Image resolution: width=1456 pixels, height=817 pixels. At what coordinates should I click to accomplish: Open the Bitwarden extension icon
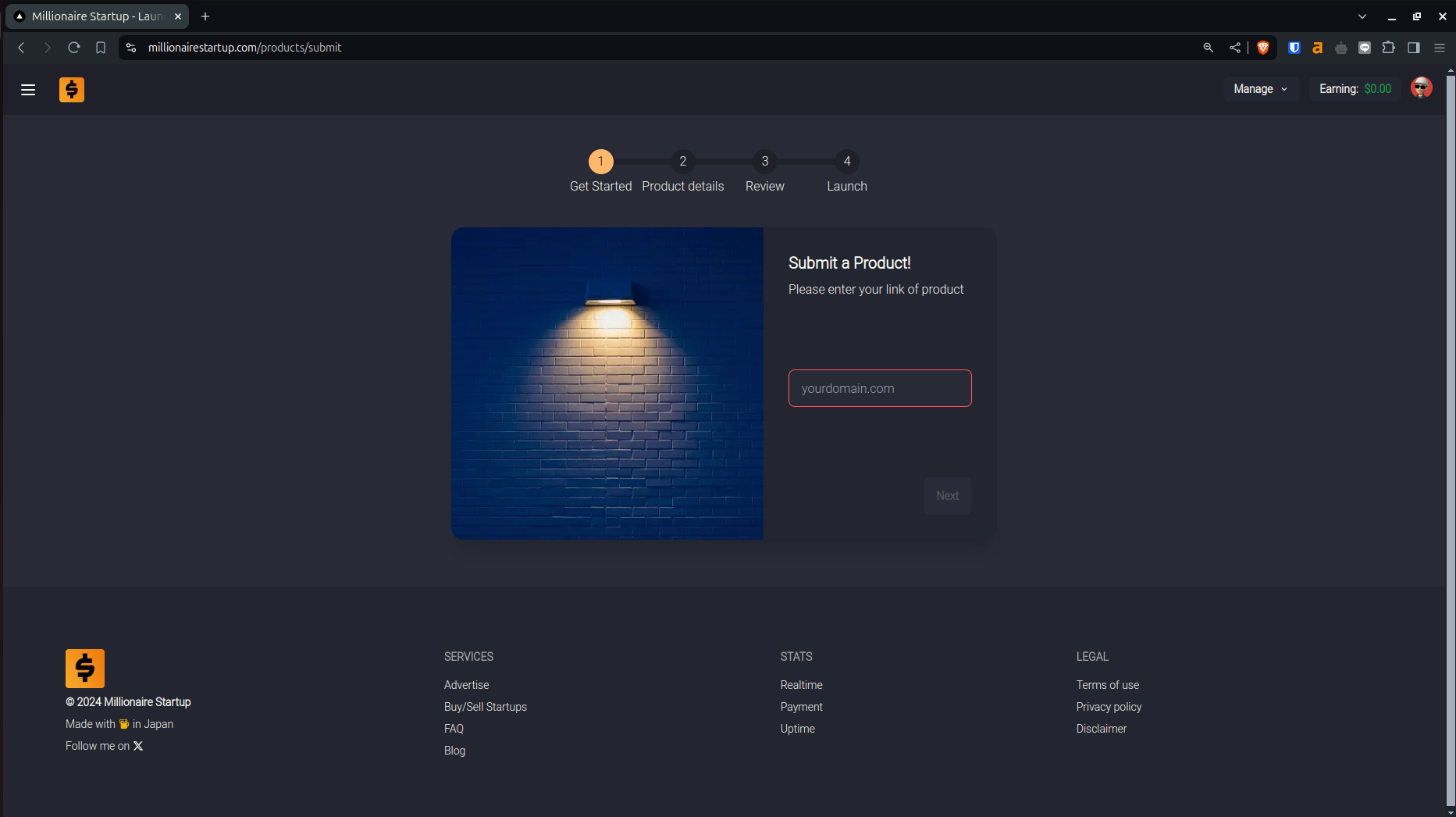(x=1294, y=48)
